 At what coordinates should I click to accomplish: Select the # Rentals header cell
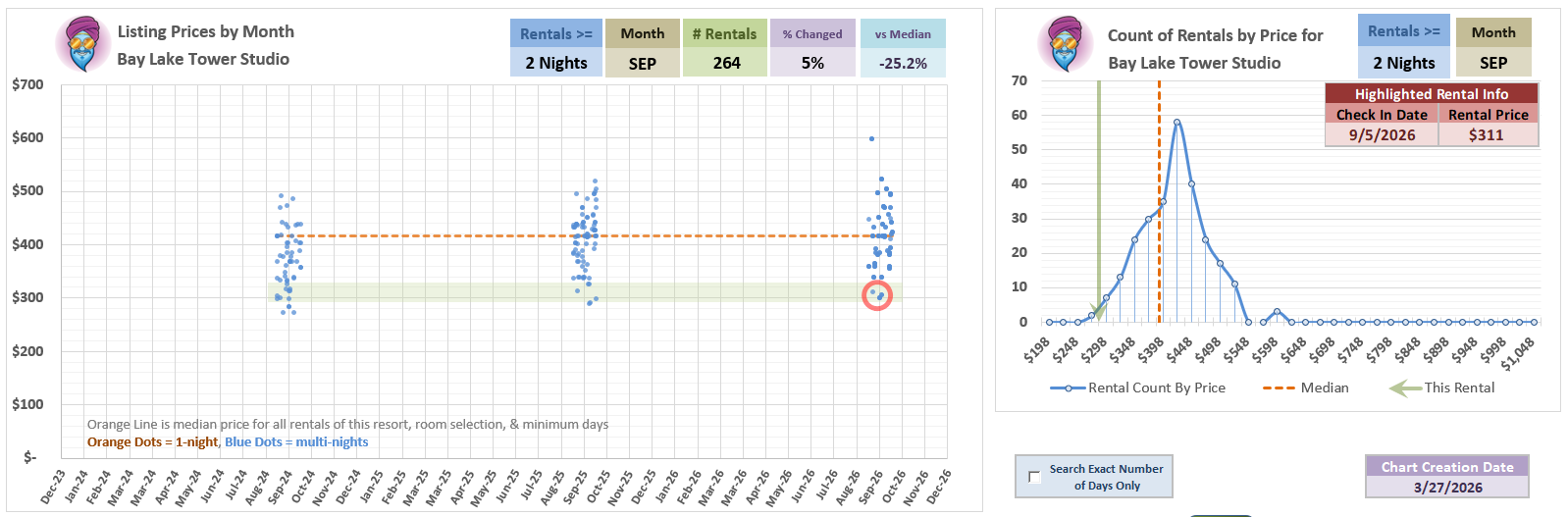[x=725, y=33]
